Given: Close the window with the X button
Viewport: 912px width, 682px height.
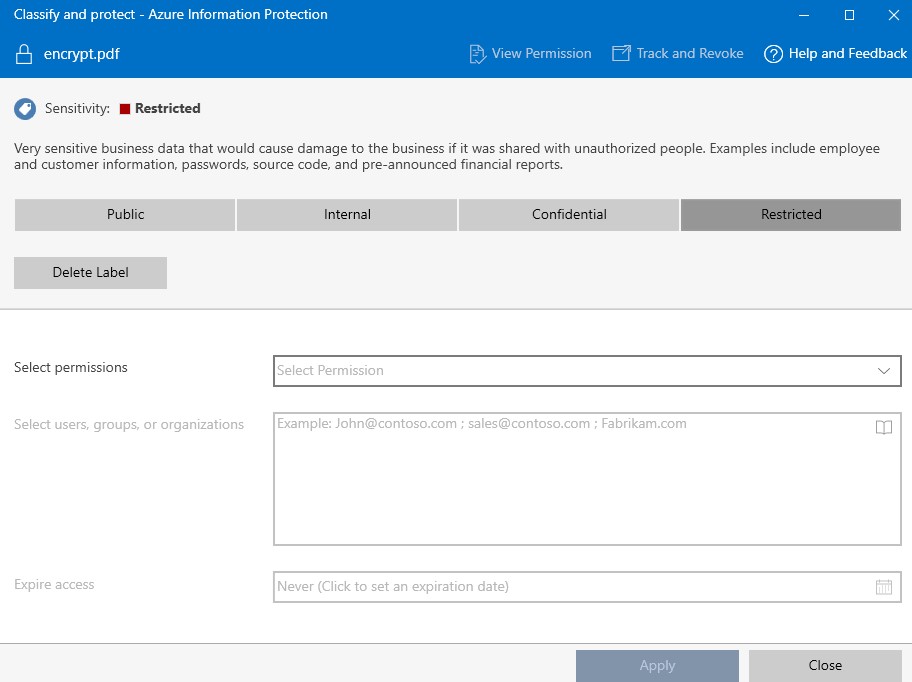Looking at the screenshot, I should pyautogui.click(x=894, y=15).
